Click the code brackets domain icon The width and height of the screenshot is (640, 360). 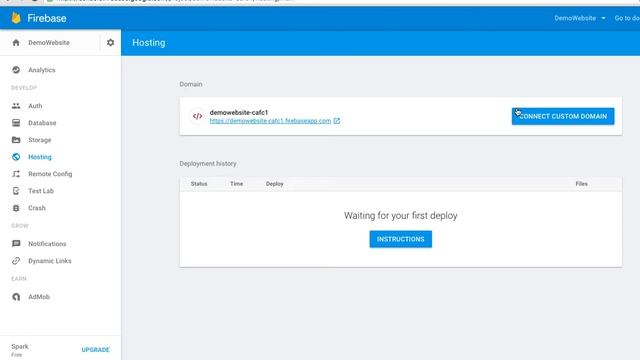pyautogui.click(x=197, y=116)
